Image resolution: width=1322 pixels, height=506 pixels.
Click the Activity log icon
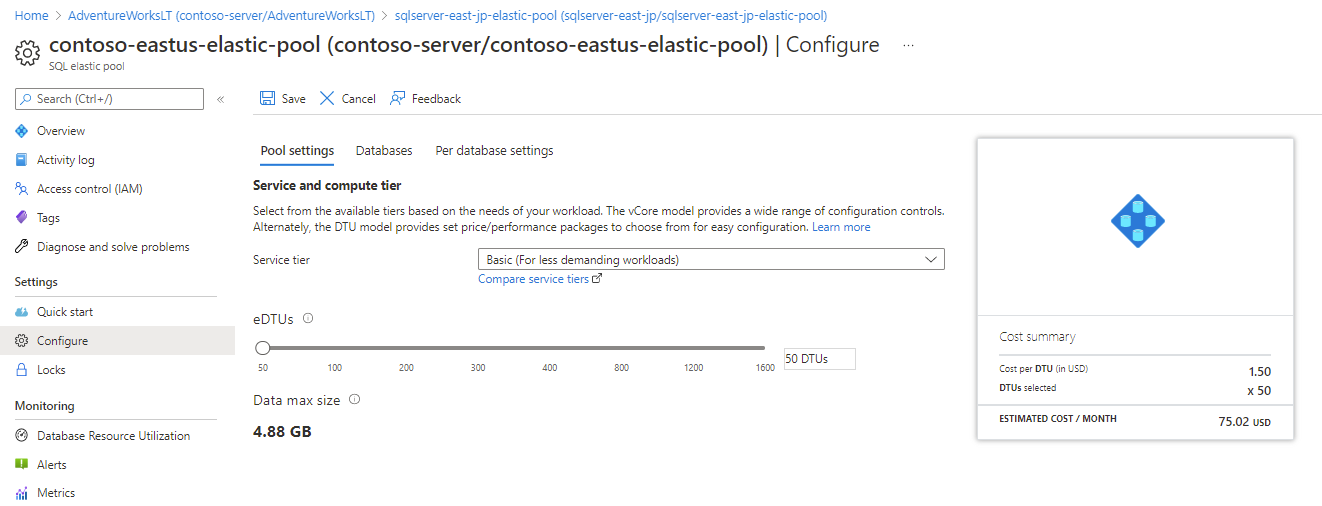pos(22,160)
